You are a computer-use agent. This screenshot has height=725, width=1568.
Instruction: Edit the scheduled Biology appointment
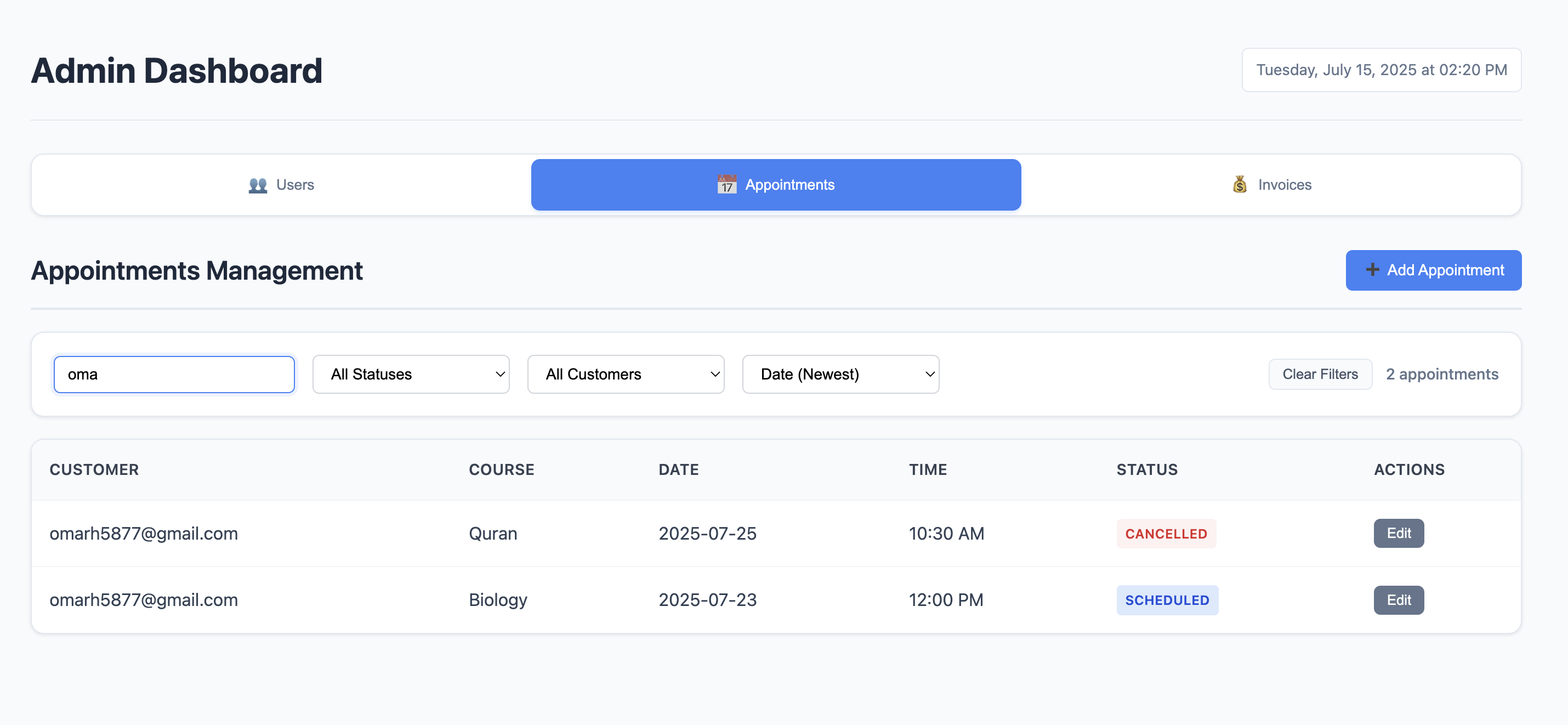click(1398, 600)
